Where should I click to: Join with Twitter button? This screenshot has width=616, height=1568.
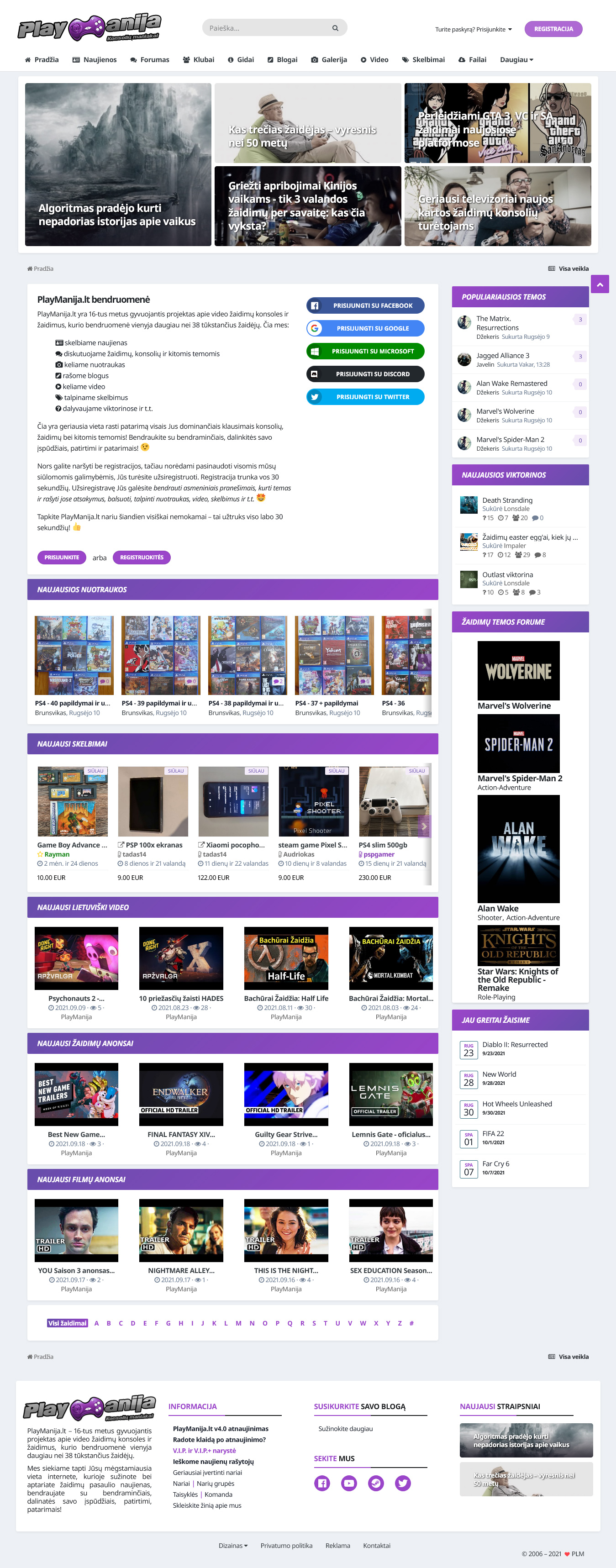click(365, 397)
